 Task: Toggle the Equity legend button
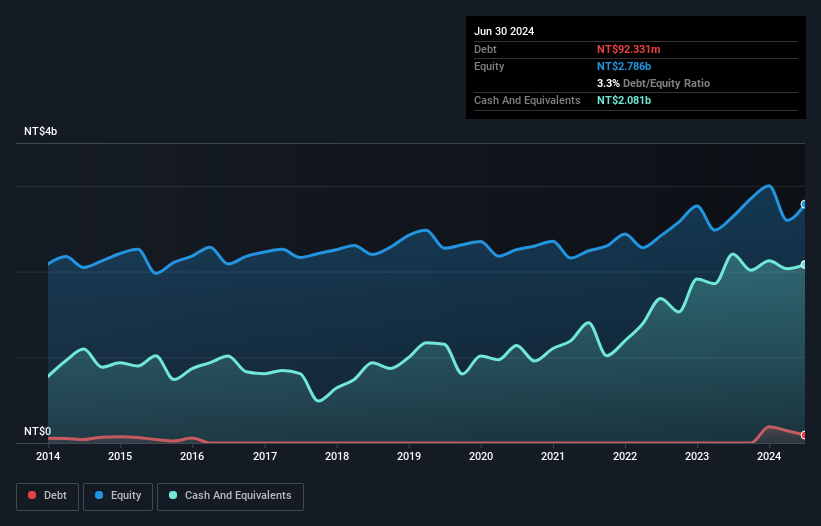click(118, 496)
